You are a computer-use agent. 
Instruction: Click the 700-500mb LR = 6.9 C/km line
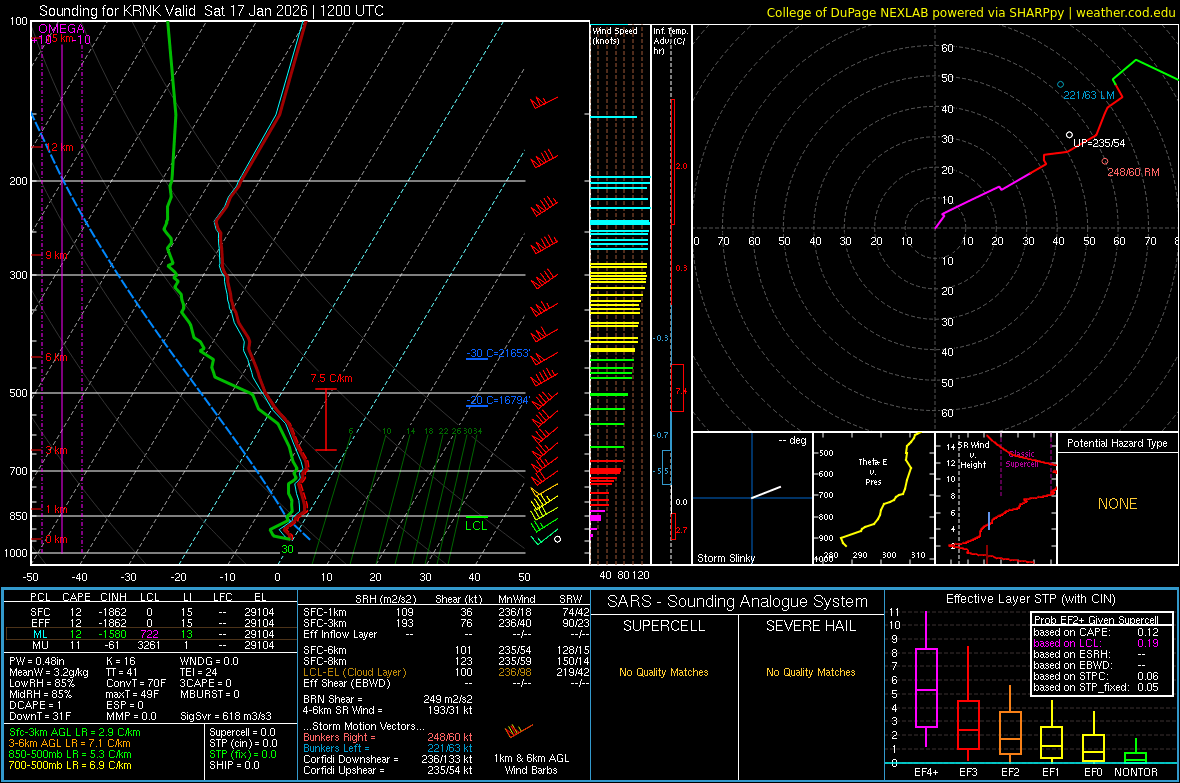click(70, 765)
